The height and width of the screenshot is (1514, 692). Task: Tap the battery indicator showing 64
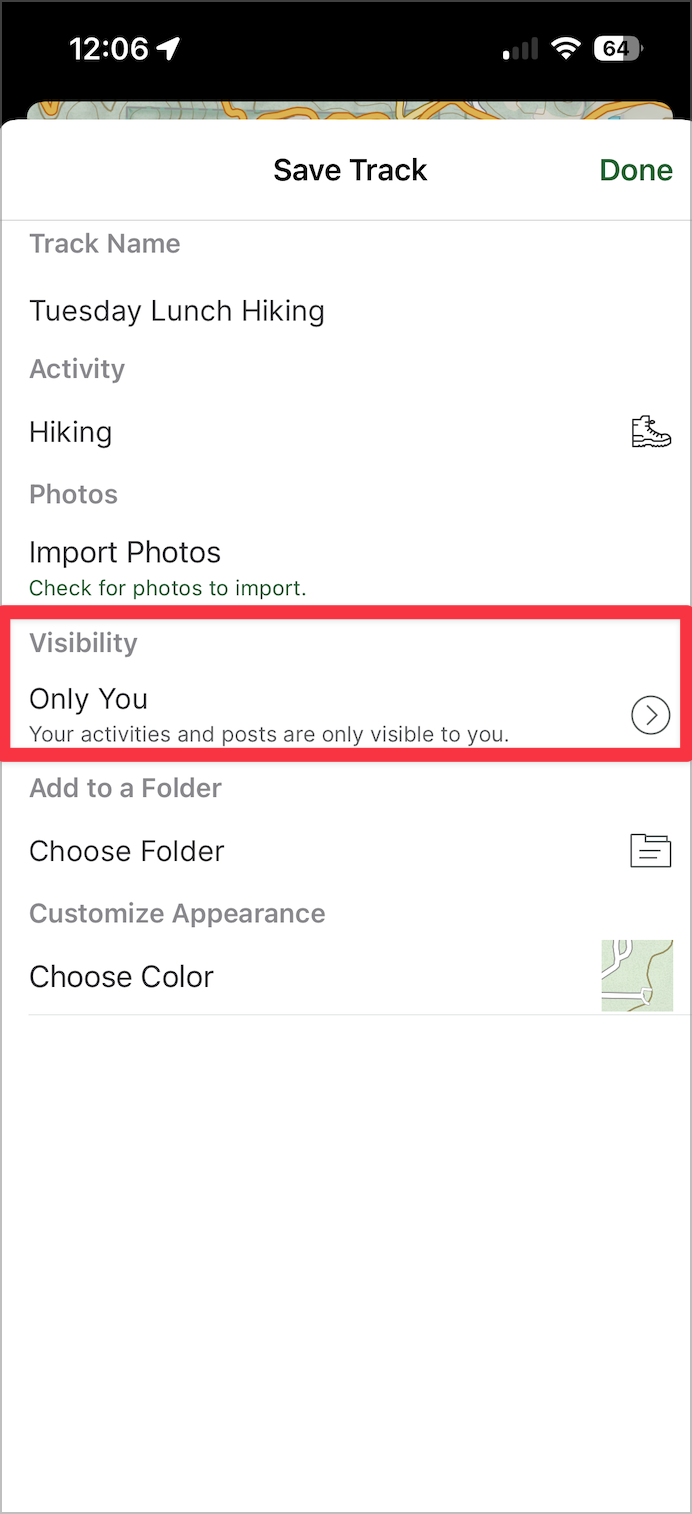pos(620,48)
